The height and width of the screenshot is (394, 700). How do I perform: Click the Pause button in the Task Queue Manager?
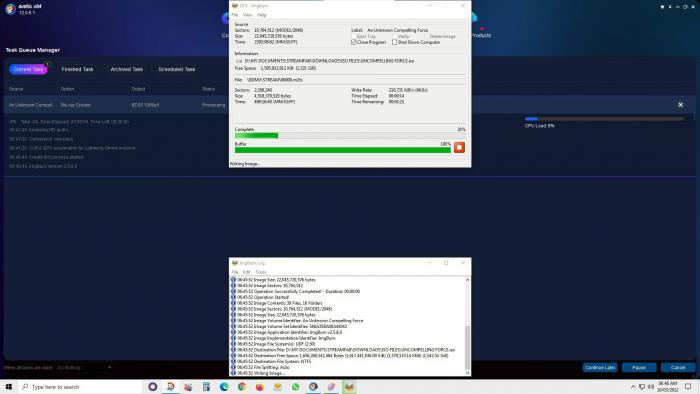point(639,367)
